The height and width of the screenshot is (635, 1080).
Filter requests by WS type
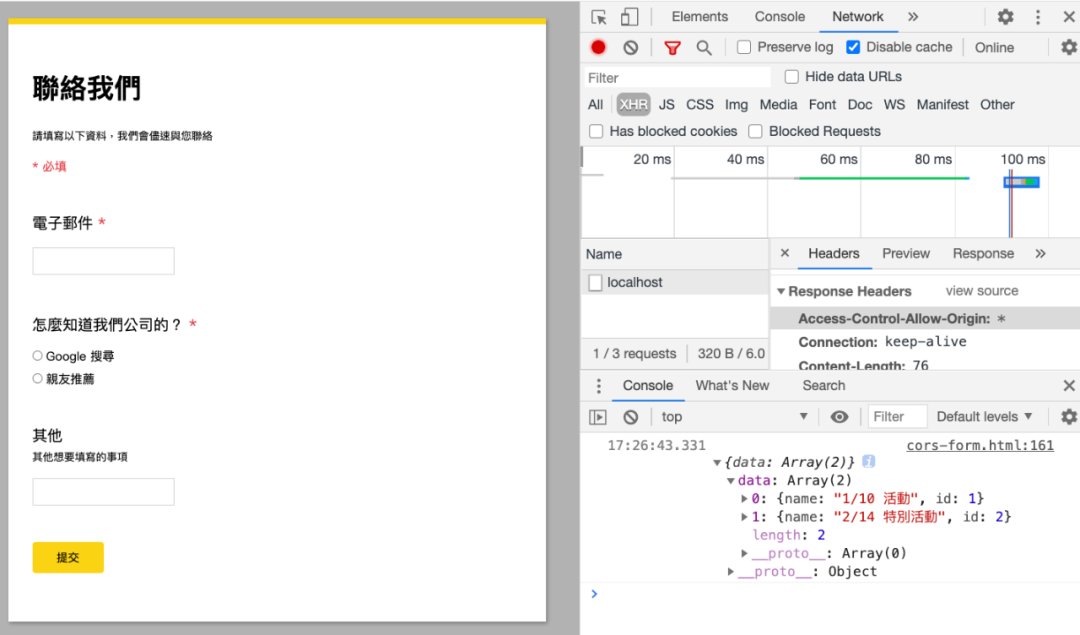tap(894, 105)
